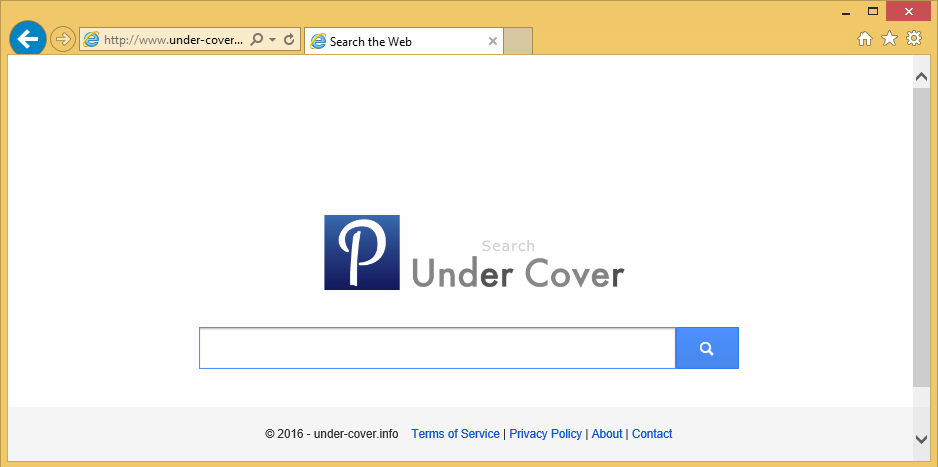Refresh the page using the reload icon
Image resolution: width=938 pixels, height=467 pixels.
pyautogui.click(x=289, y=40)
